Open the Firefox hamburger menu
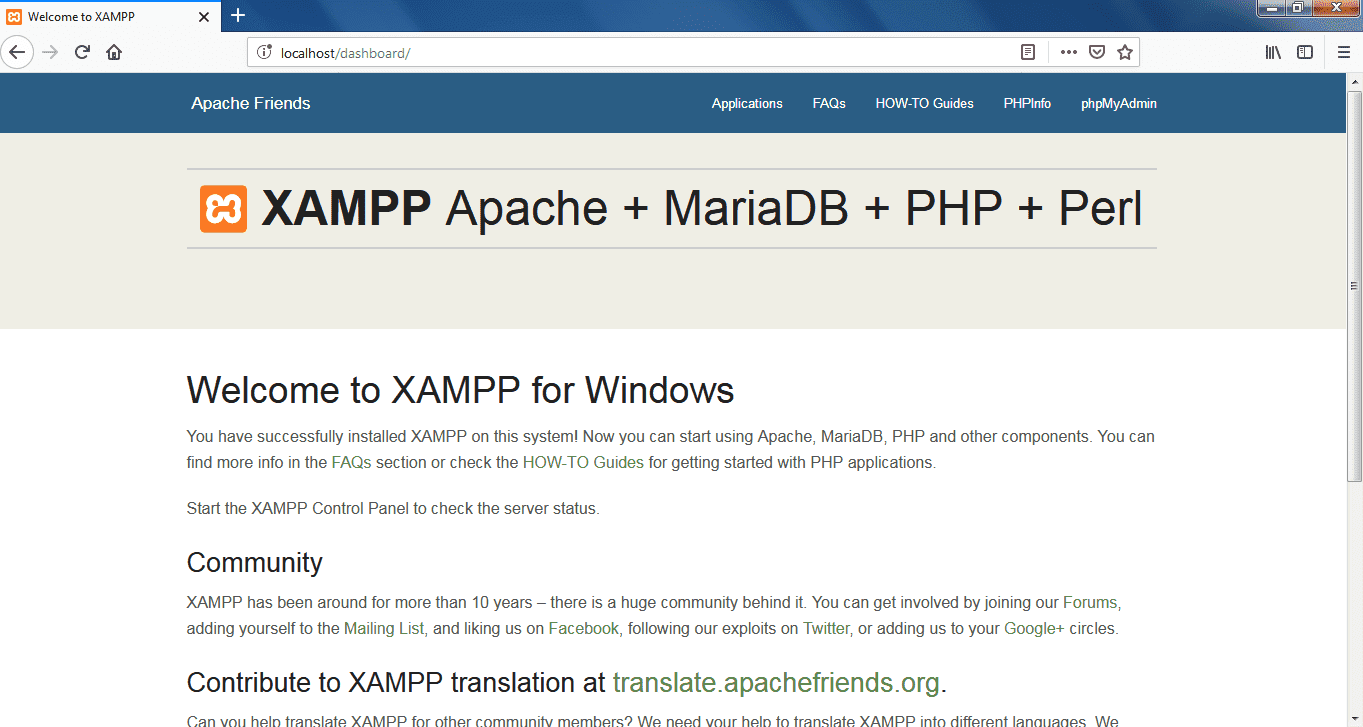 pos(1343,52)
